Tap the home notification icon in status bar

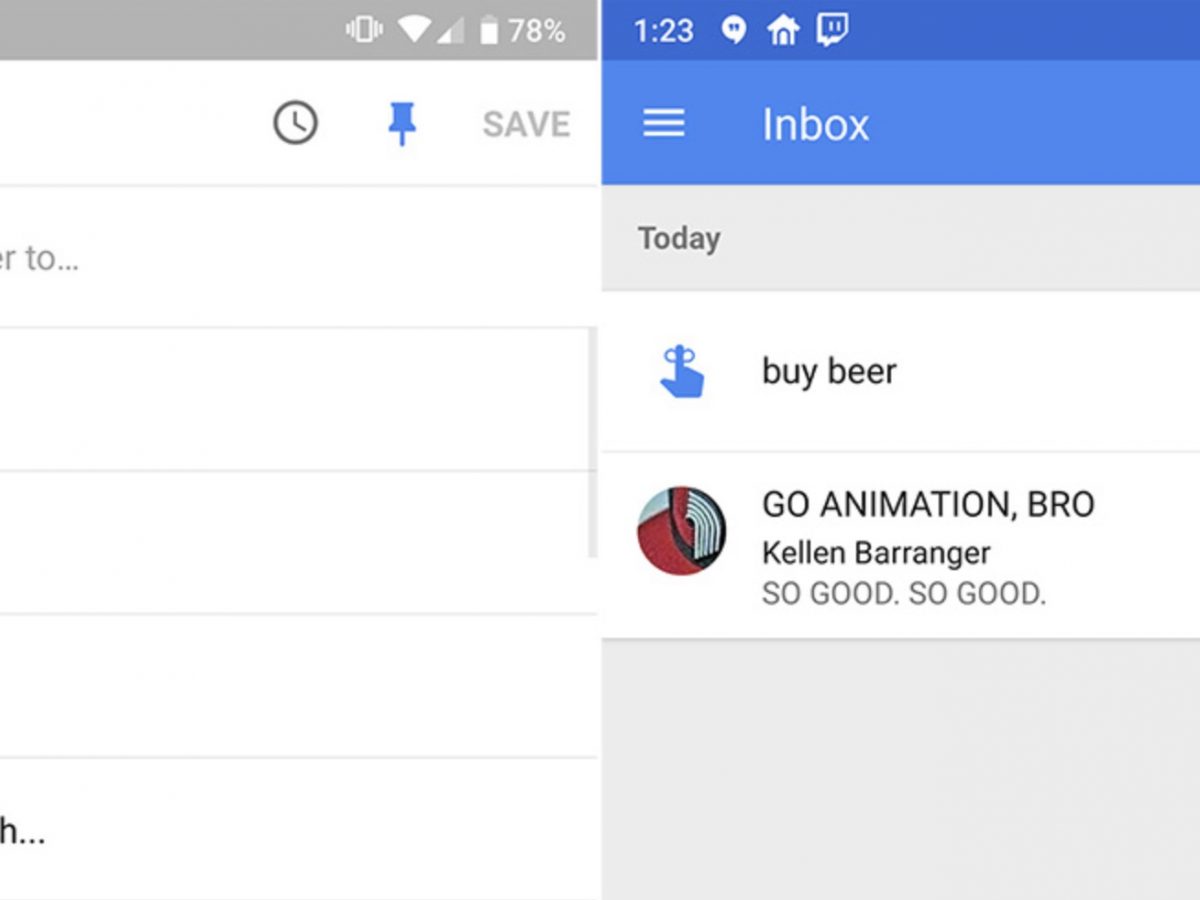(783, 31)
